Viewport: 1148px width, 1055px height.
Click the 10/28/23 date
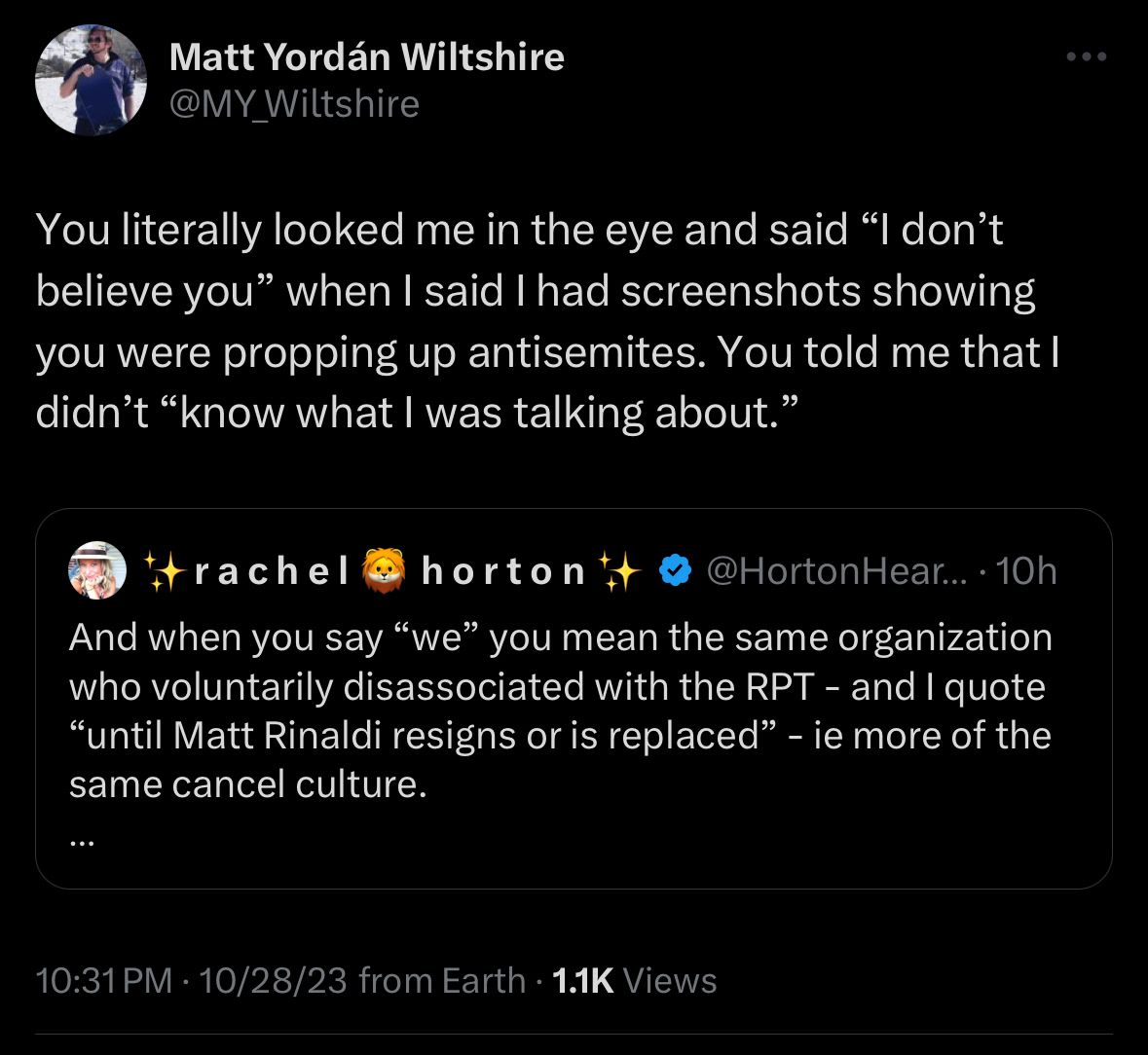[272, 980]
